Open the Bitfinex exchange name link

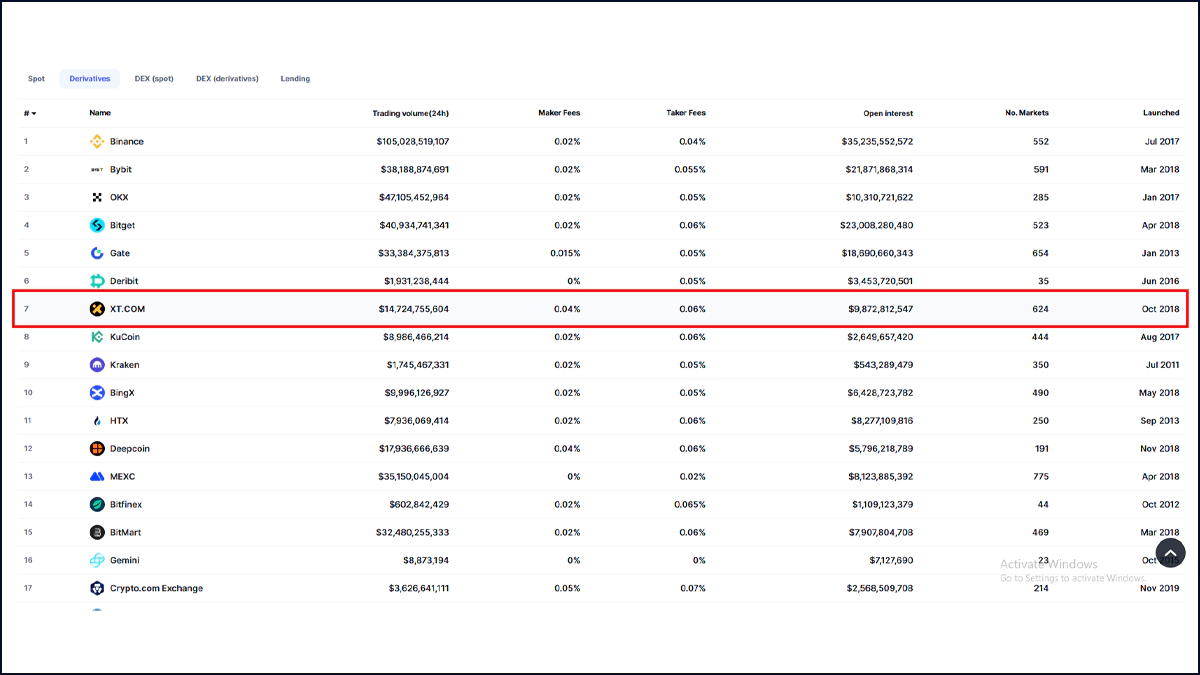point(126,505)
